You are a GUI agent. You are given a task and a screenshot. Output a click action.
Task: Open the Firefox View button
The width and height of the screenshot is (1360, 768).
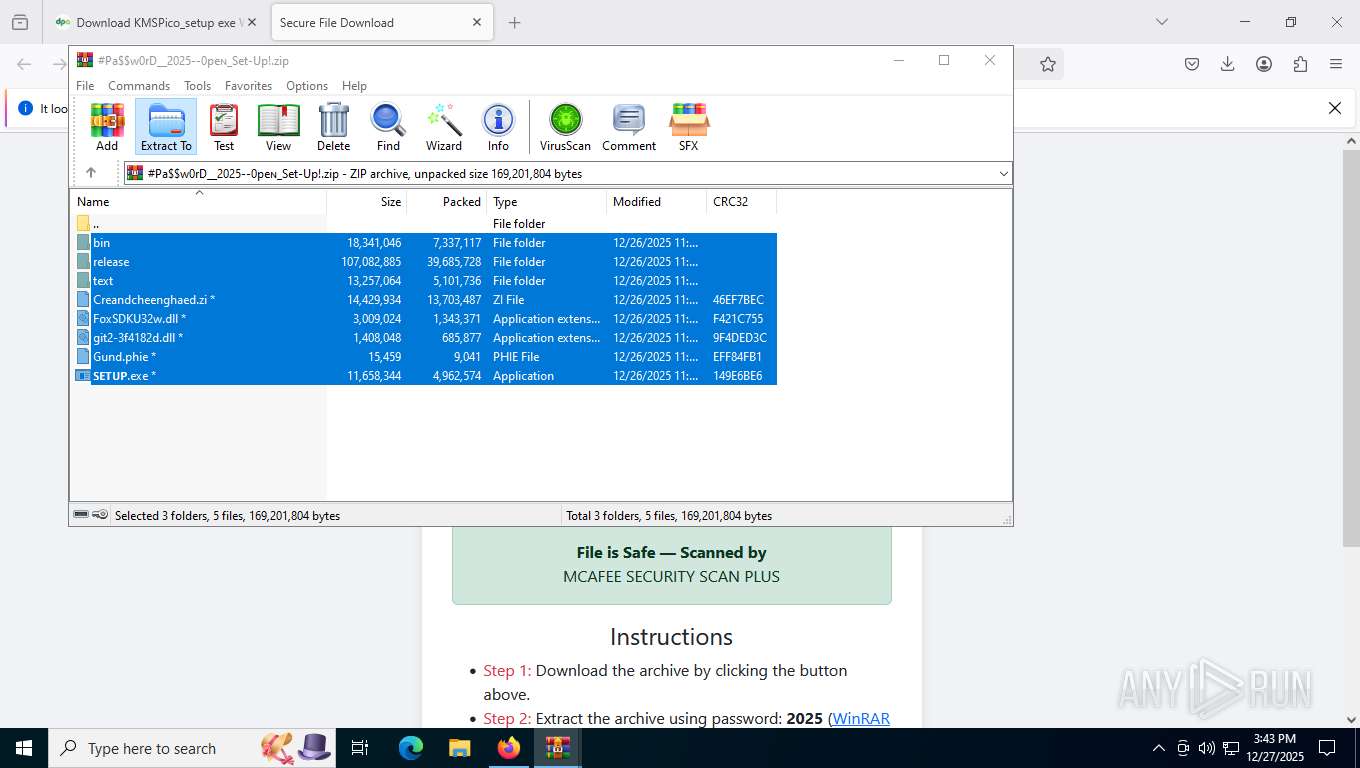coord(20,22)
